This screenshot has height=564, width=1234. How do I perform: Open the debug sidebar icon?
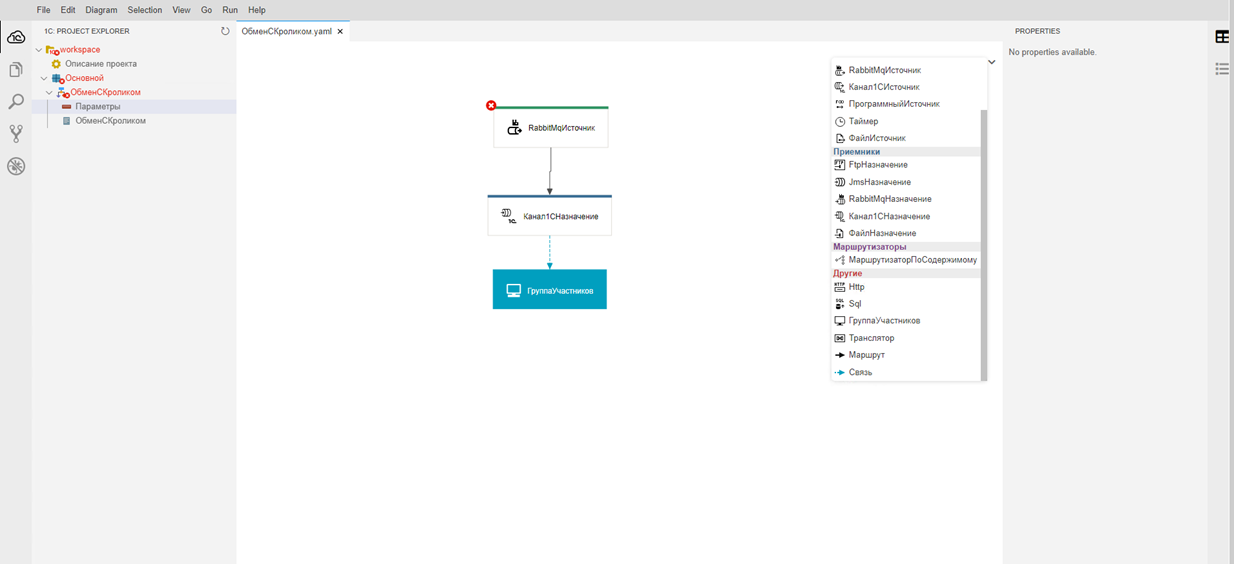(x=16, y=167)
